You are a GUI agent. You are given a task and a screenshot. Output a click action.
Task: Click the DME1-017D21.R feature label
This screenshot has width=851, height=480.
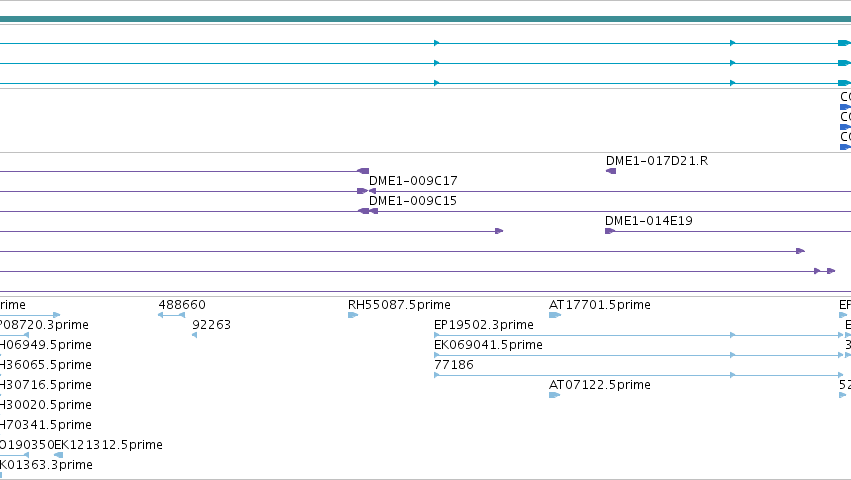[657, 161]
